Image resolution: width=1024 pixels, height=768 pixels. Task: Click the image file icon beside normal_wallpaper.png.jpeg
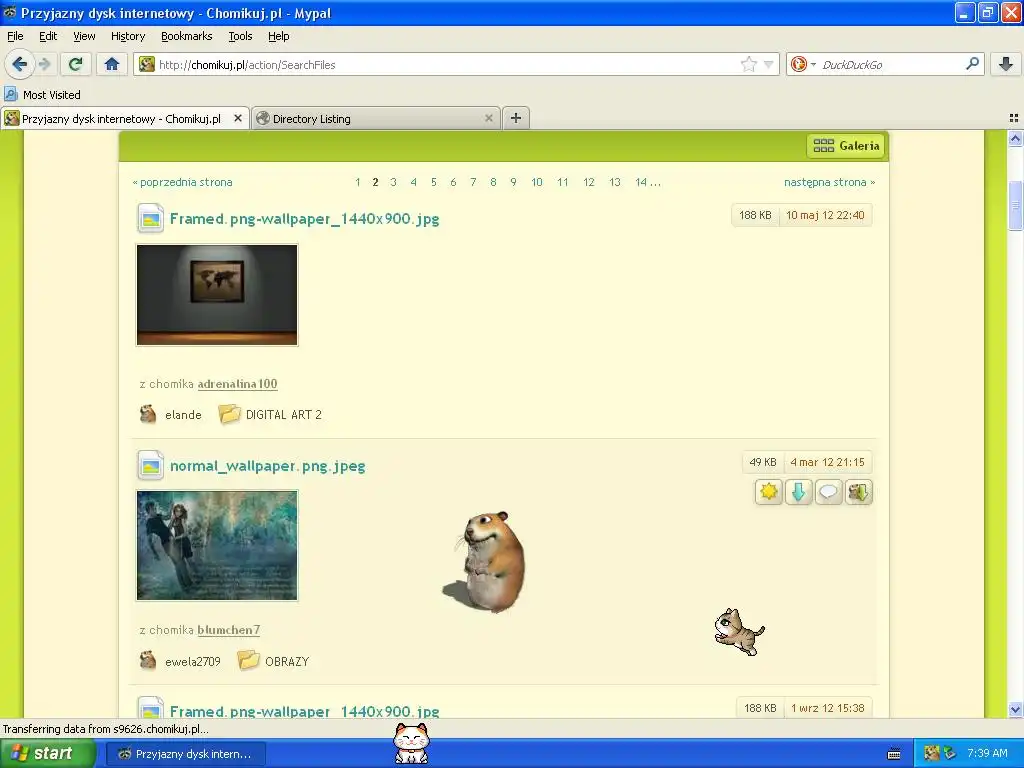point(150,466)
